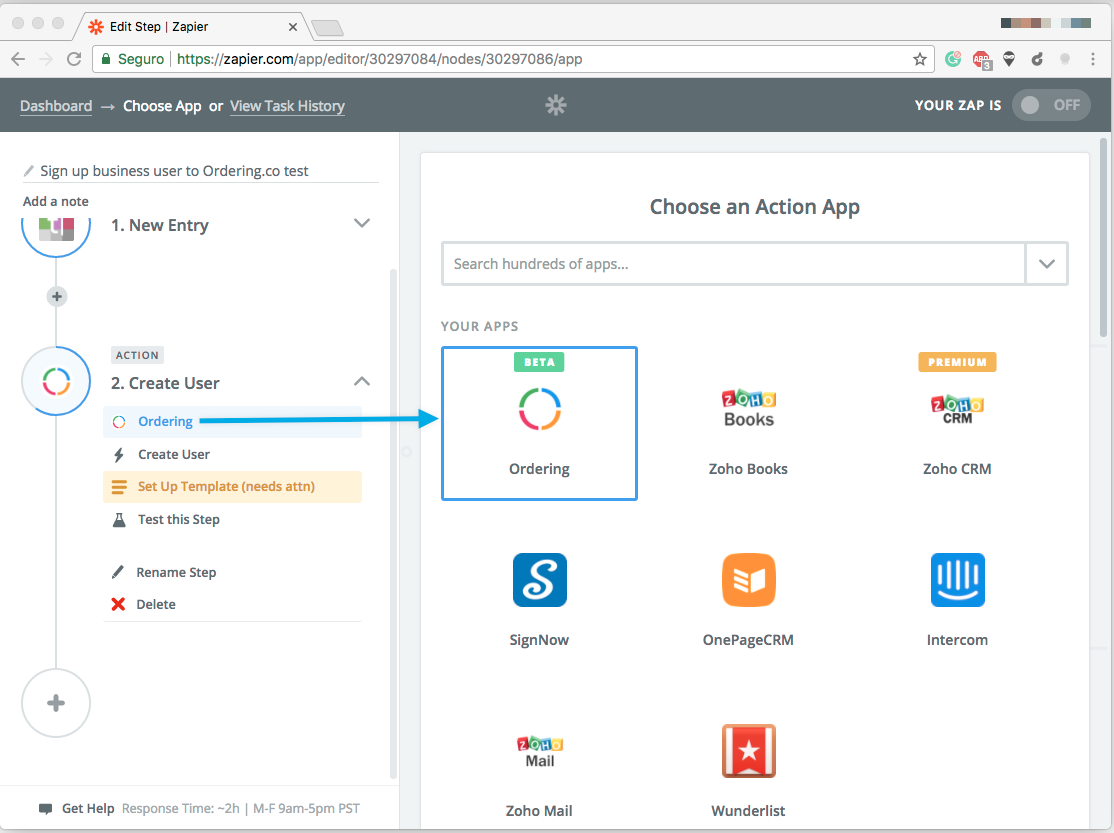This screenshot has height=833, width=1114.
Task: Reload the page in browser
Action: click(74, 59)
